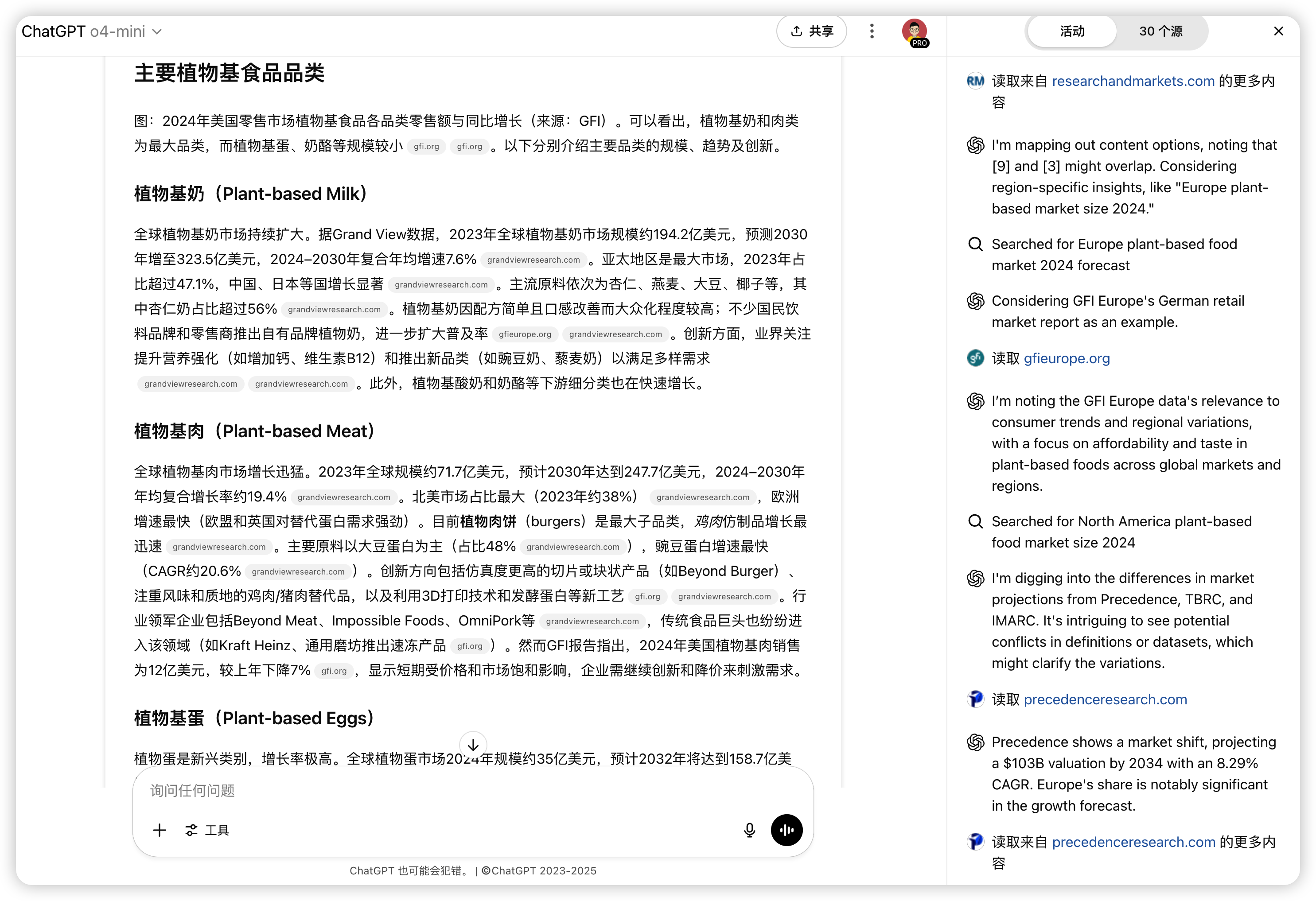The image size is (1316, 901).
Task: Open grandviewresearch.com citation after 增长显著
Action: point(441,285)
